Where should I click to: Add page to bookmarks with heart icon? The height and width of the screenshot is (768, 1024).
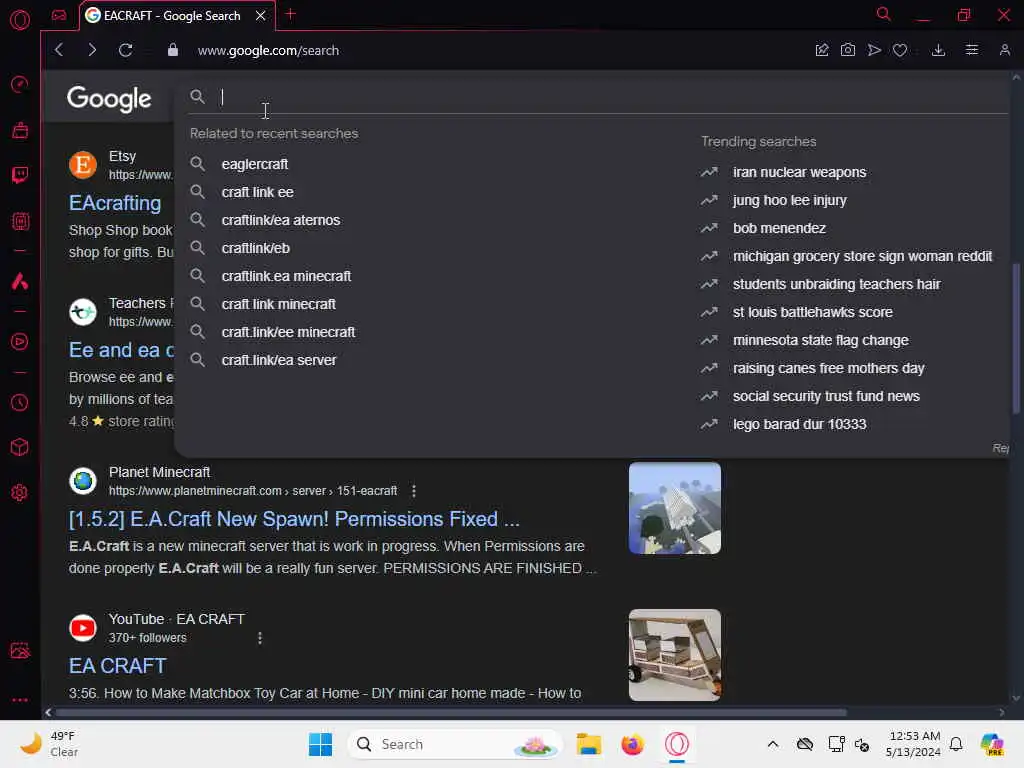pyautogui.click(x=900, y=50)
